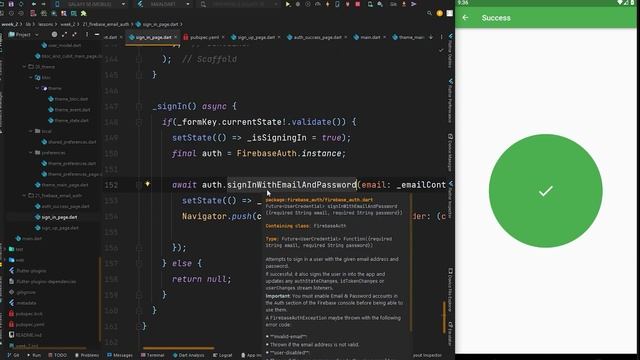This screenshot has height=360, width=640.
Task: Close the sign_in_page.dart tab
Action: (x=176, y=37)
